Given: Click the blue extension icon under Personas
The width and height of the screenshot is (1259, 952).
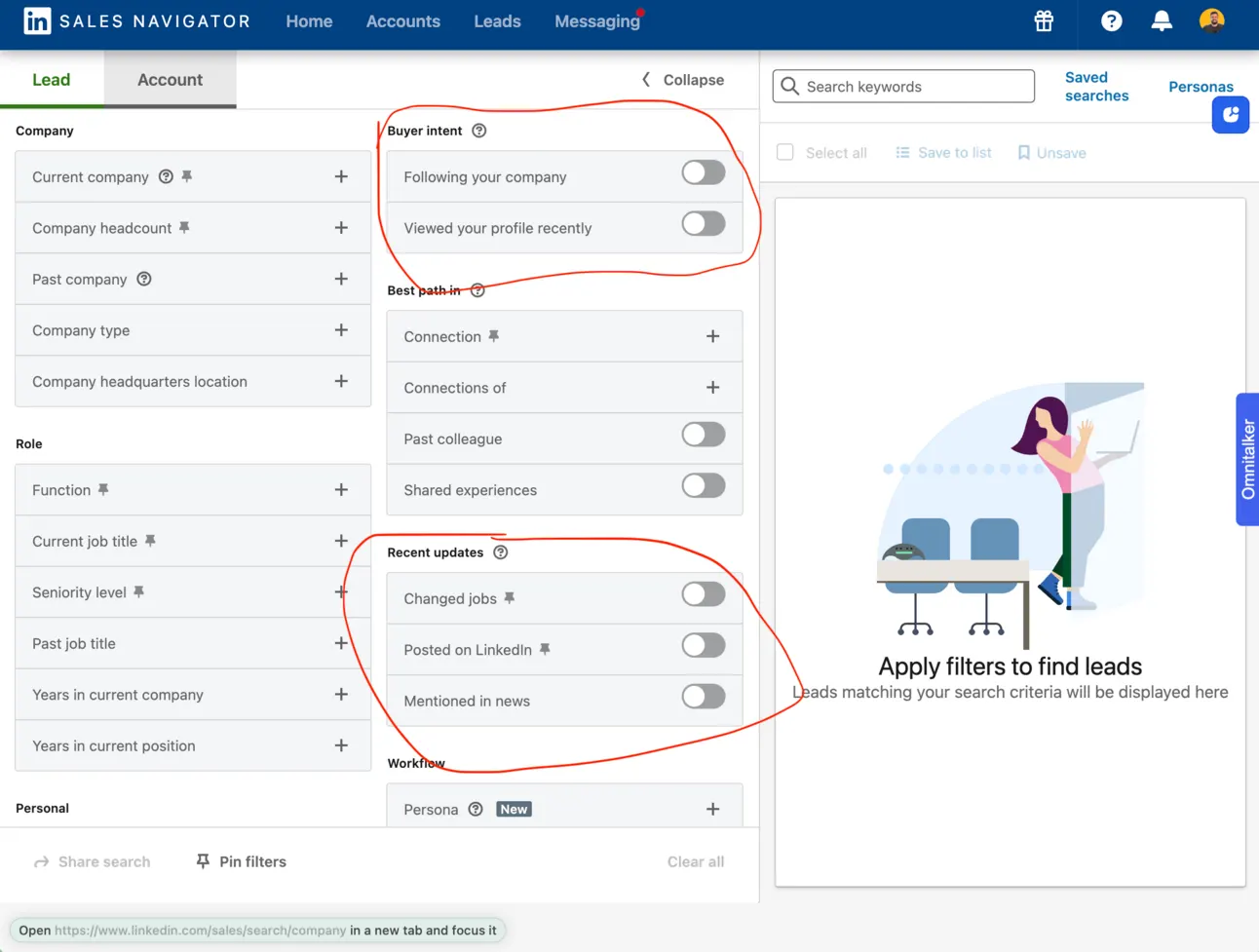Looking at the screenshot, I should [x=1230, y=115].
